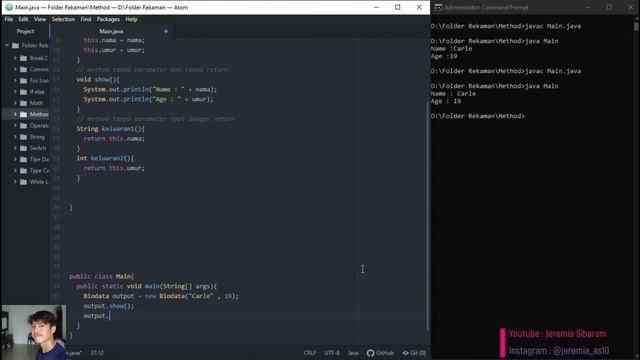Click the Switch folder icon
Image resolution: width=640 pixels, height=360 pixels.
point(23,148)
